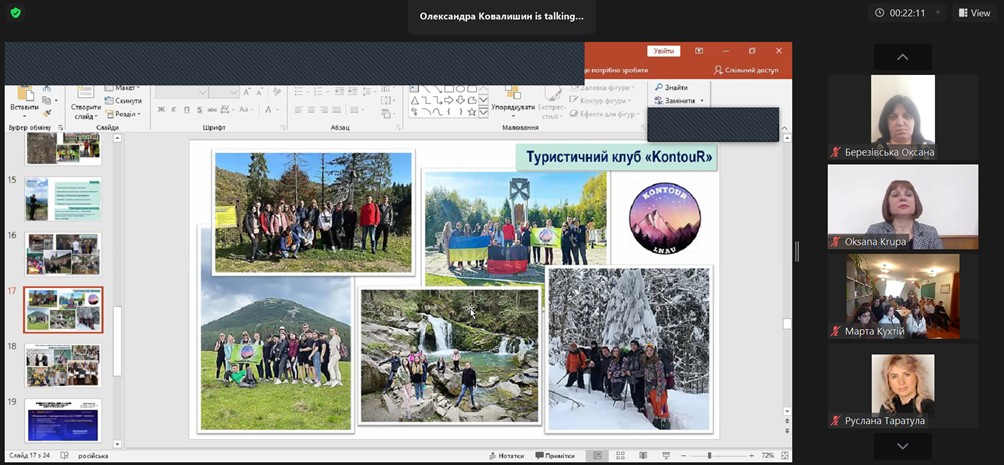Click the Знайти (Find) button

point(670,87)
